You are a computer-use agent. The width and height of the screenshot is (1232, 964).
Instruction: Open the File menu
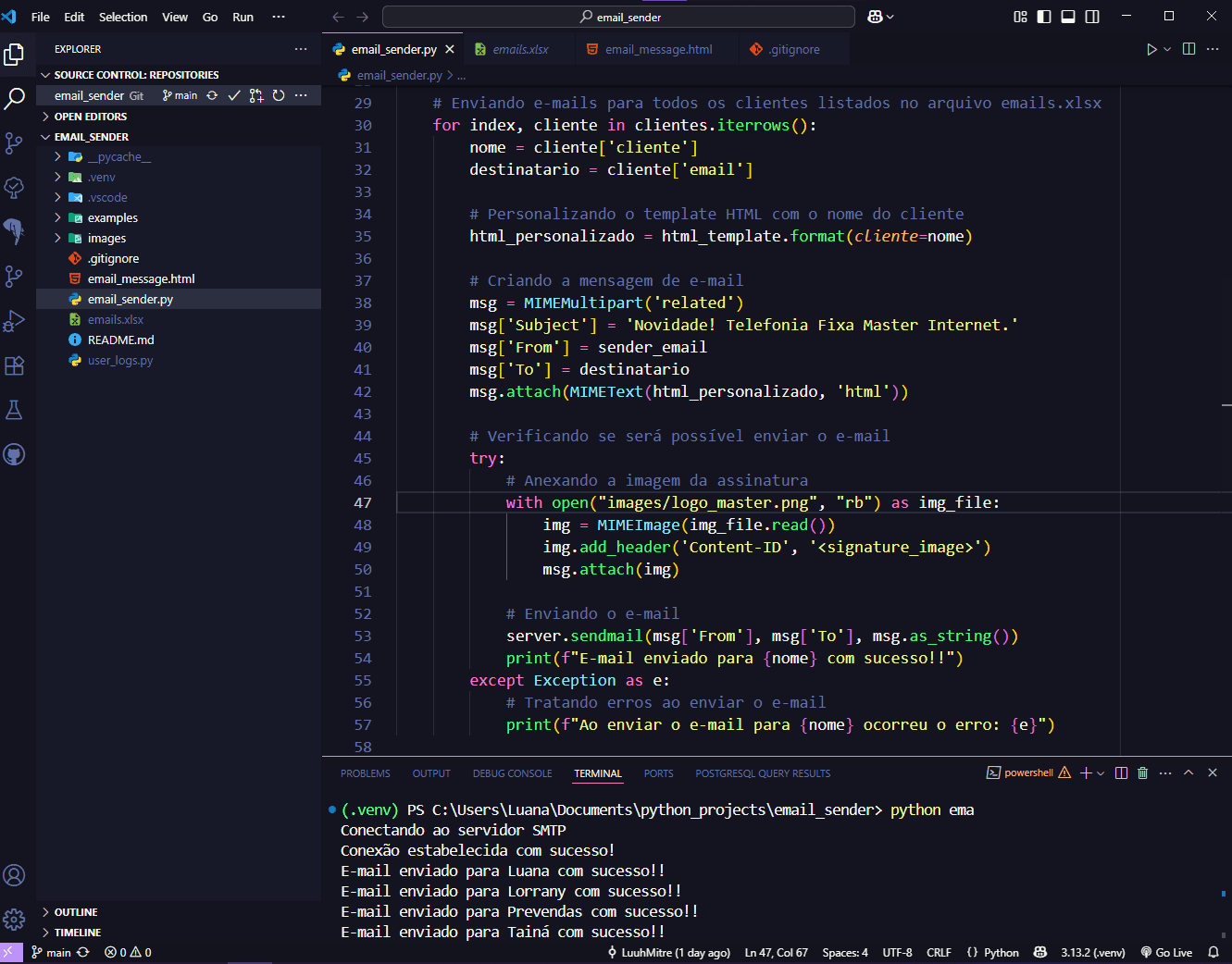click(x=41, y=17)
